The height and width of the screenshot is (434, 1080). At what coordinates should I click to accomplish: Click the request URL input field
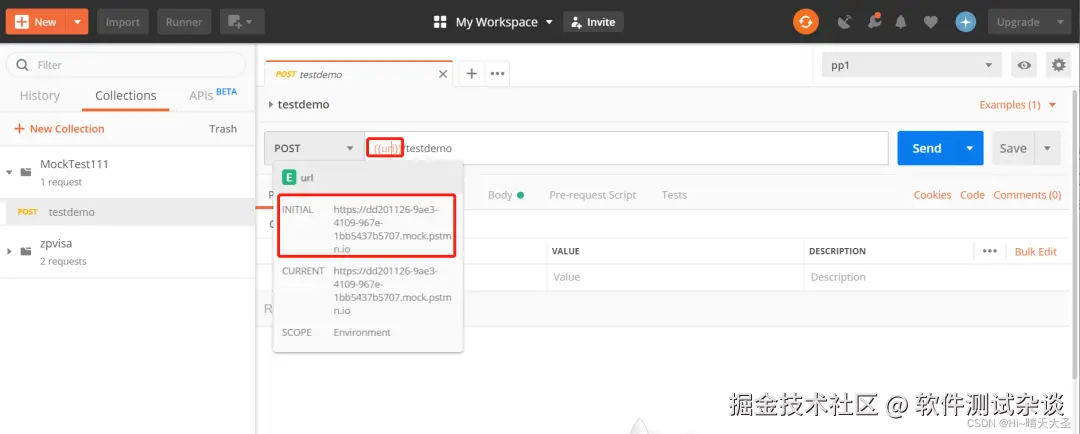click(626, 148)
